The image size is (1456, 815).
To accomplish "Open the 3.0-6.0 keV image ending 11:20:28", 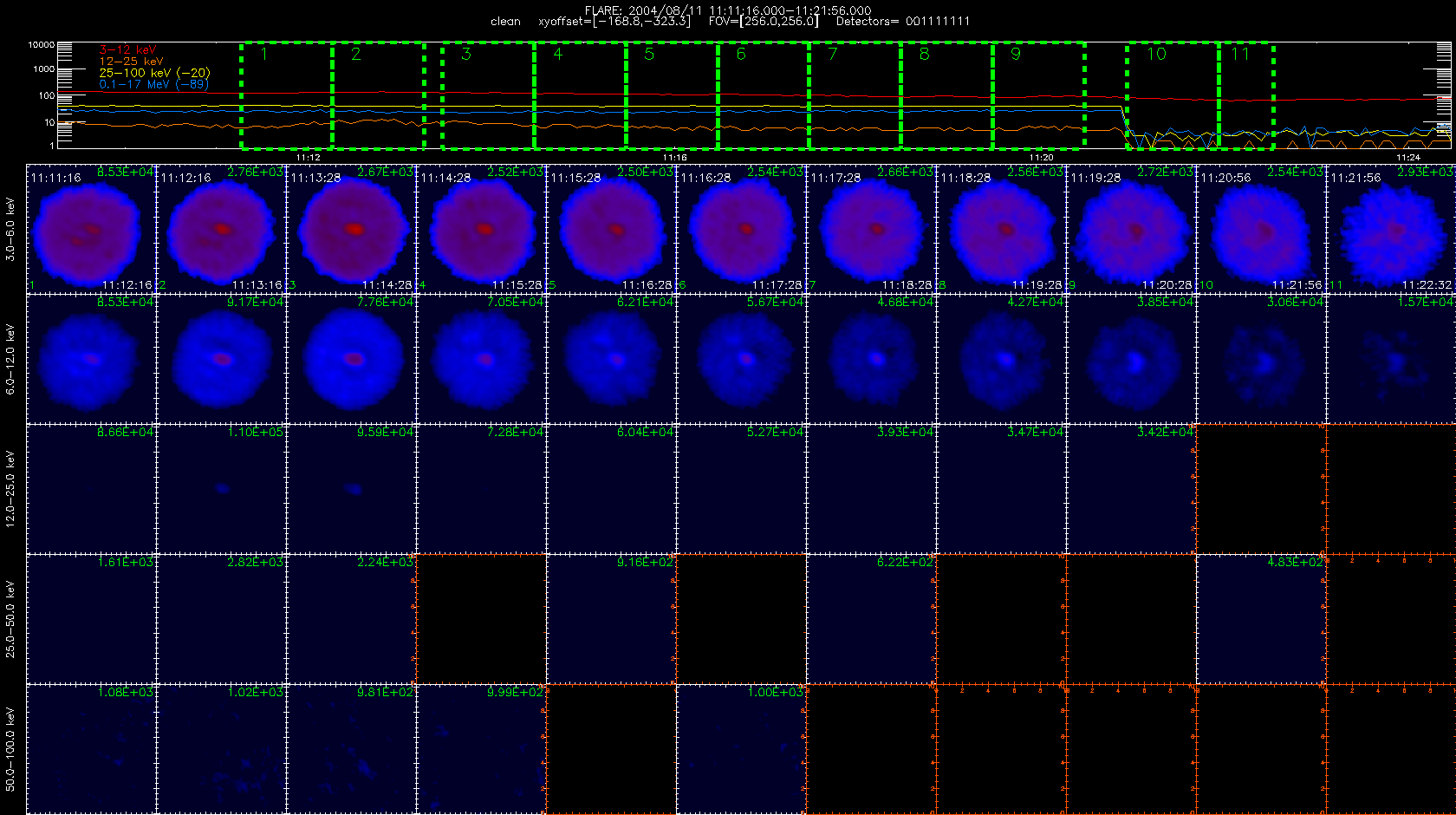I will (x=1131, y=228).
